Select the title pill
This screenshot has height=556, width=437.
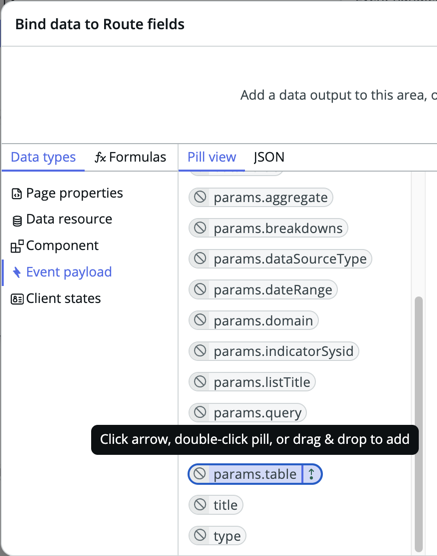pyautogui.click(x=216, y=505)
